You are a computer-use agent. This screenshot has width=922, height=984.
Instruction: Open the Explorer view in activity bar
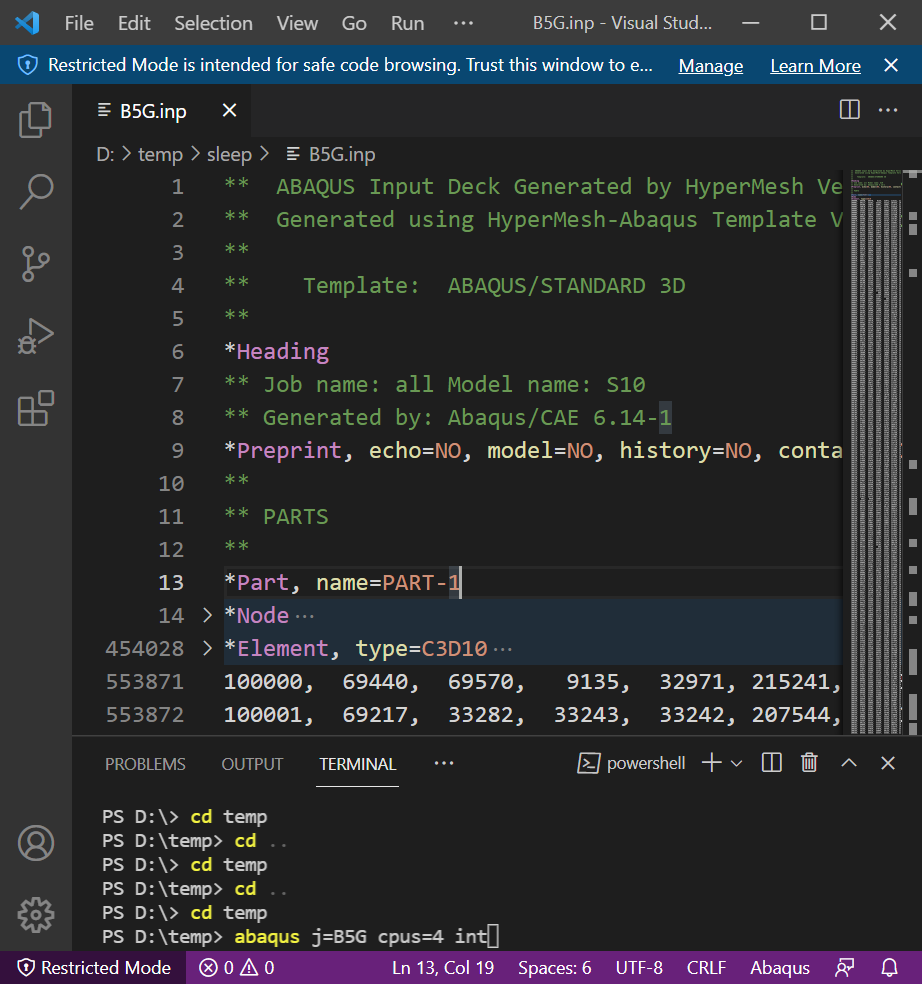coord(35,119)
